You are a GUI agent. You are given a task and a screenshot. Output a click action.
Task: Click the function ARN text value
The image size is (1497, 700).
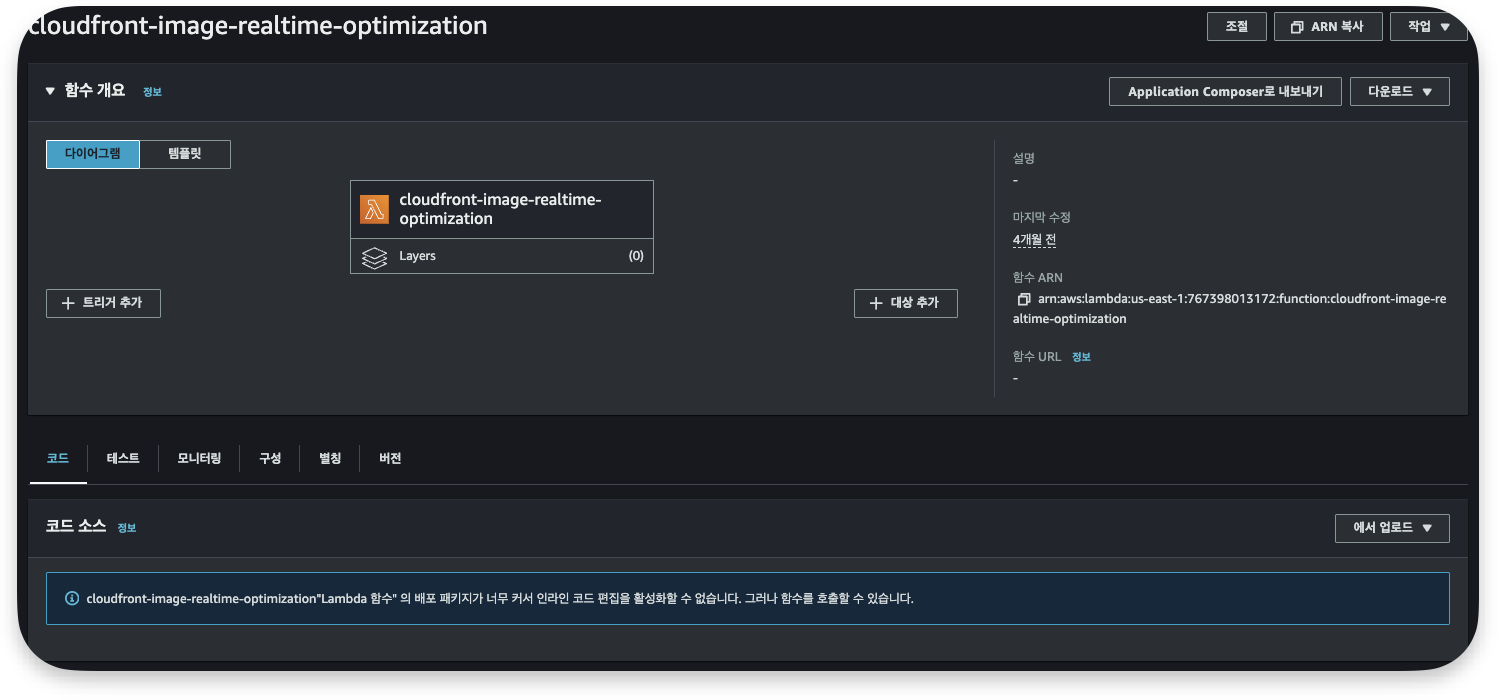pyautogui.click(x=1232, y=309)
